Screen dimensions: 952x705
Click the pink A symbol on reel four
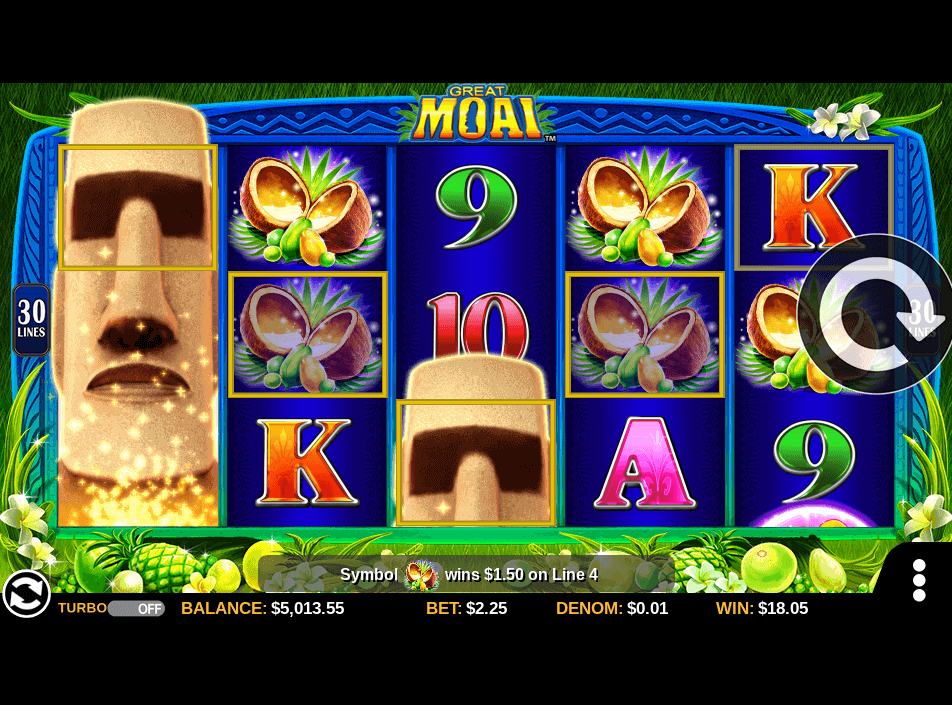[645, 463]
